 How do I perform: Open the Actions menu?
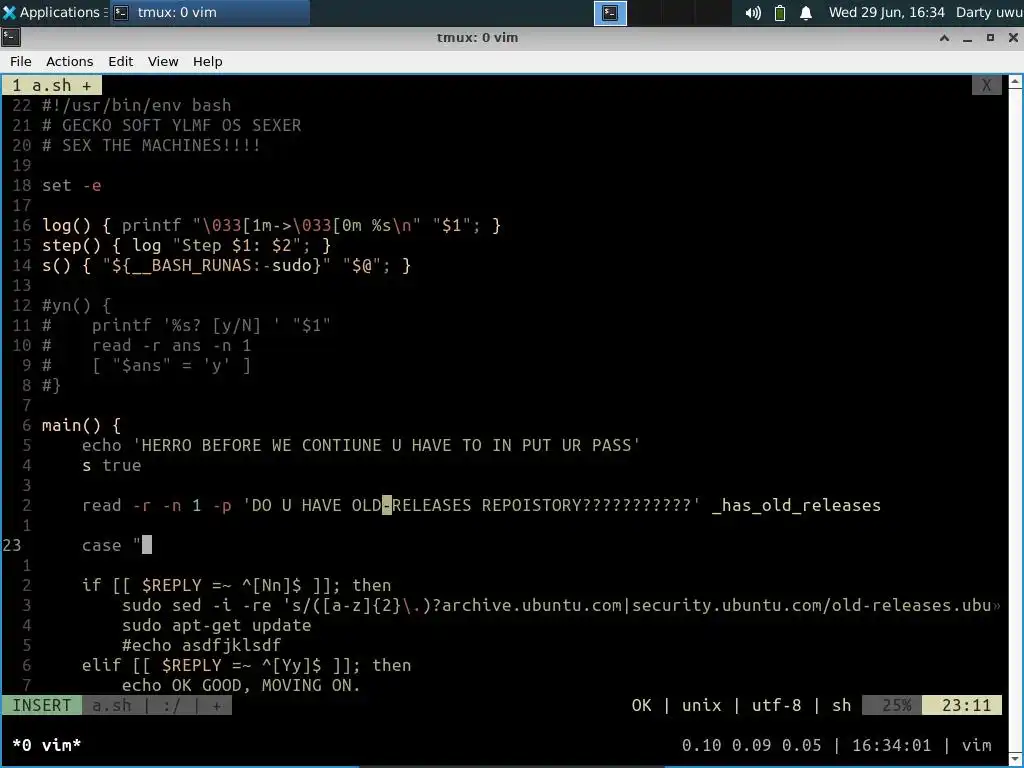pos(69,61)
